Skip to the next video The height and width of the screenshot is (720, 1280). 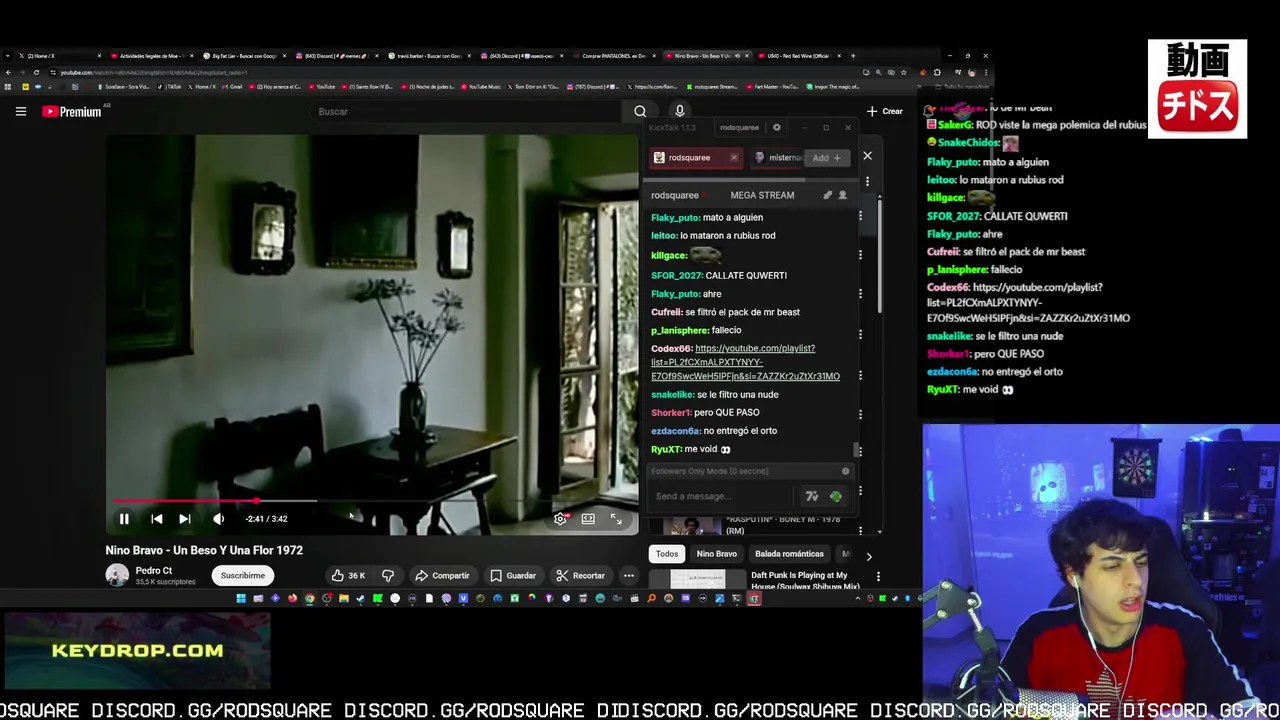pos(184,518)
